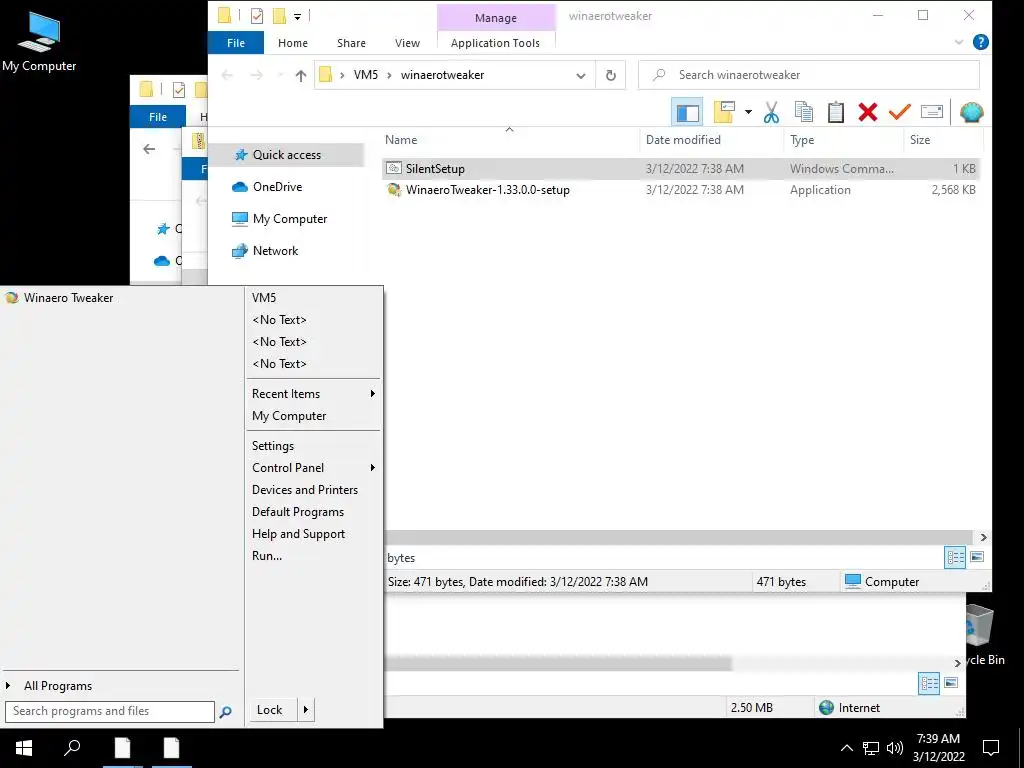Go up one folder level arrow

point(301,75)
